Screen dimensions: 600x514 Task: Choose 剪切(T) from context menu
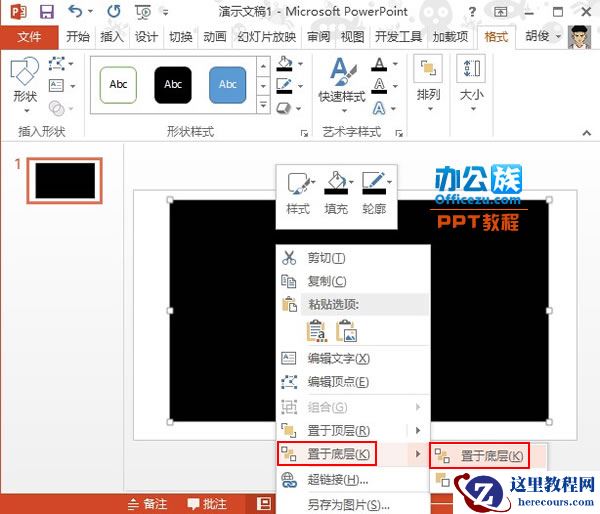[x=353, y=258]
